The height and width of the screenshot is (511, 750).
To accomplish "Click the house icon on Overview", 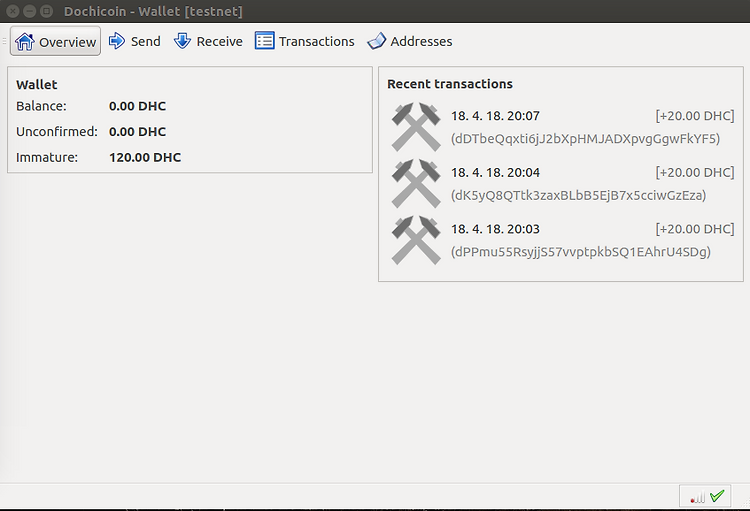I will tap(24, 42).
